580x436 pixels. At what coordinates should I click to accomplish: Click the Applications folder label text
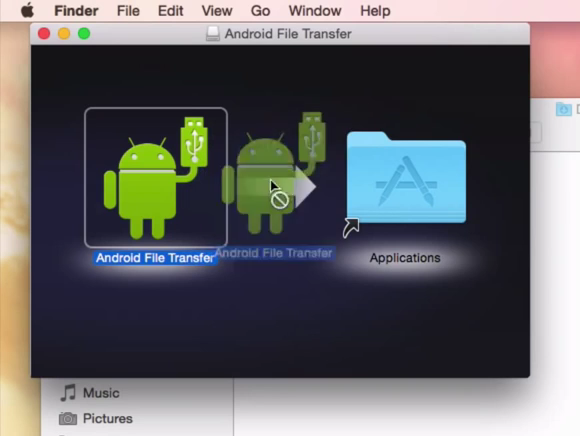[405, 258]
